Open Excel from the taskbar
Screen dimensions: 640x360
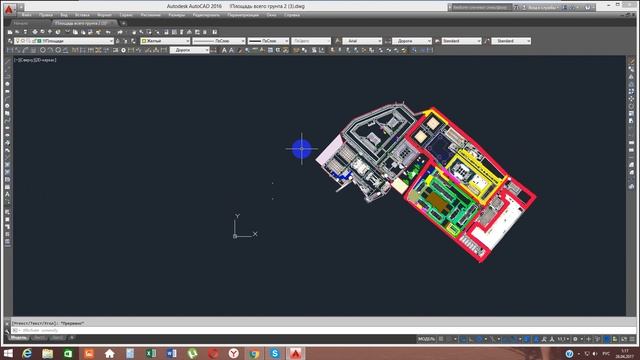(x=151, y=353)
